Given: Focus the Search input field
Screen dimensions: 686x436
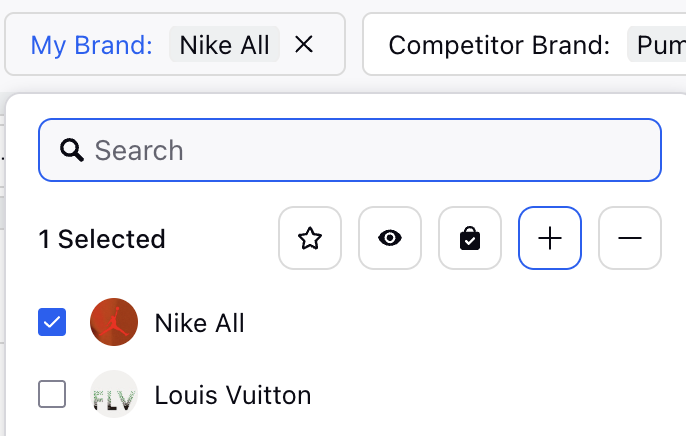Looking at the screenshot, I should tap(350, 150).
